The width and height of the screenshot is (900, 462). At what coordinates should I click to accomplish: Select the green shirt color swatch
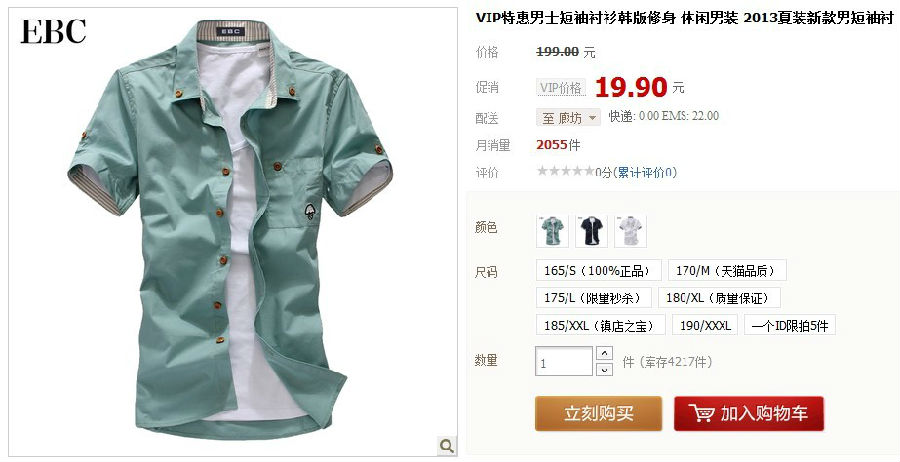pos(552,231)
